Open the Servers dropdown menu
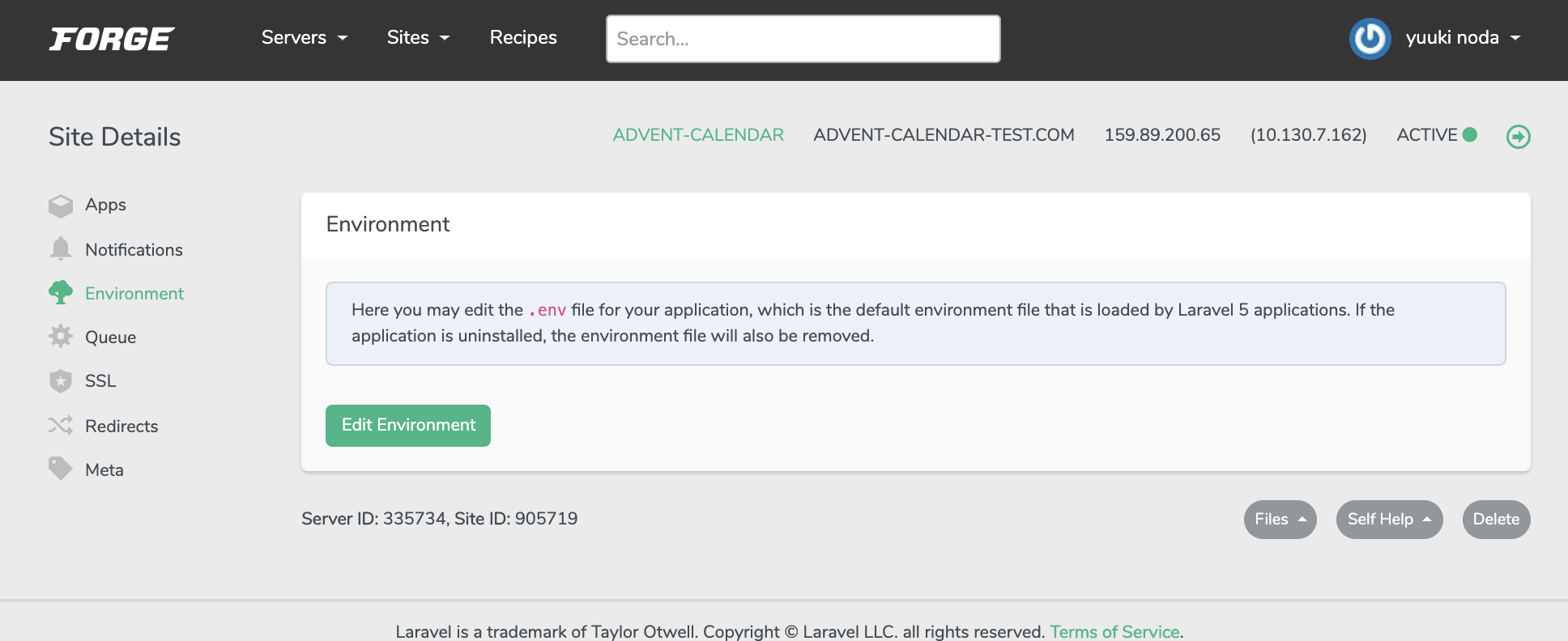This screenshot has width=1568, height=641. click(x=305, y=37)
